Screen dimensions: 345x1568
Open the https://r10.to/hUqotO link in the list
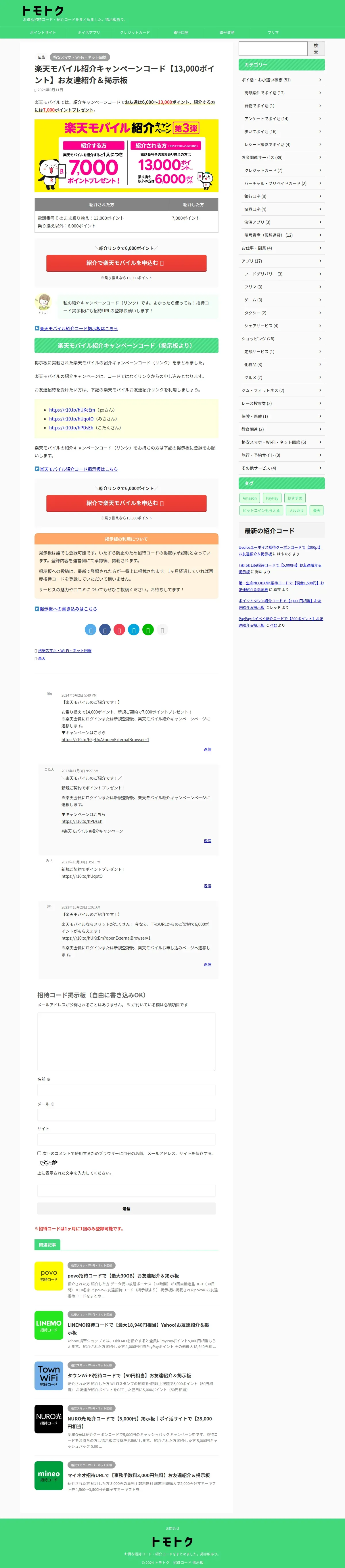click(71, 419)
